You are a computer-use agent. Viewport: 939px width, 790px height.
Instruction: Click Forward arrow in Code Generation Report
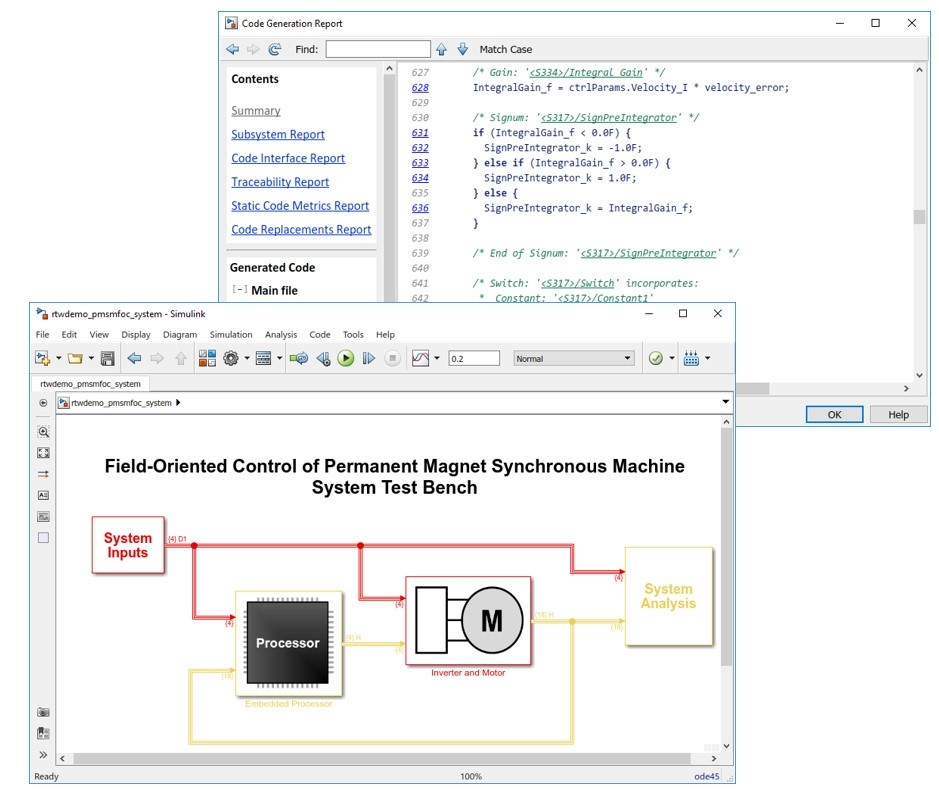tap(253, 49)
